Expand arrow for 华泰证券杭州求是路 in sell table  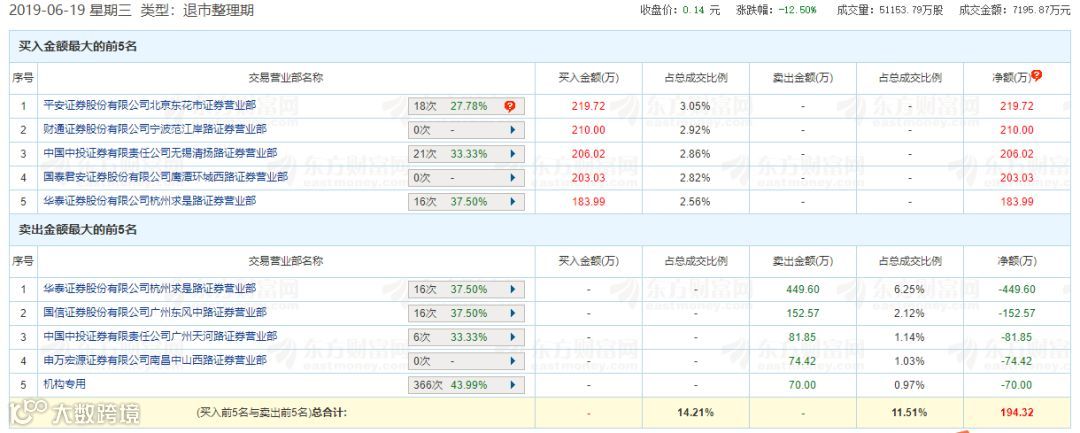pyautogui.click(x=512, y=289)
